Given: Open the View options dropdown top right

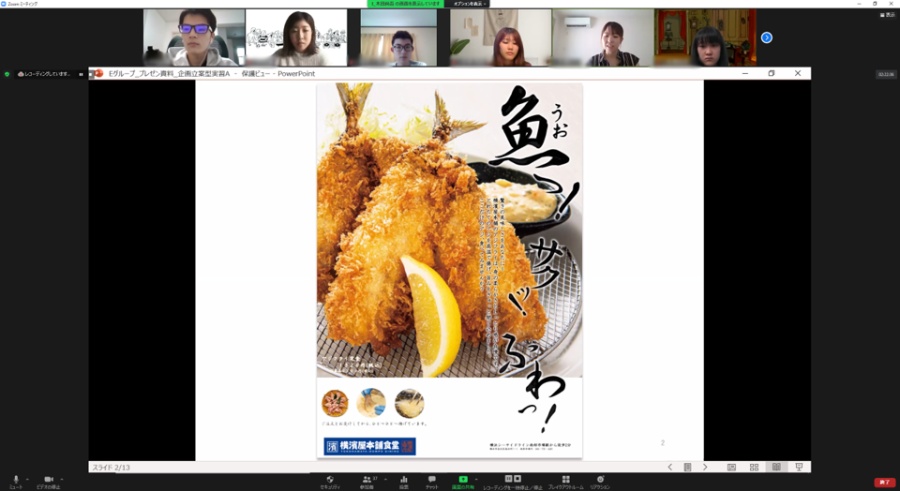Looking at the screenshot, I should [x=885, y=16].
